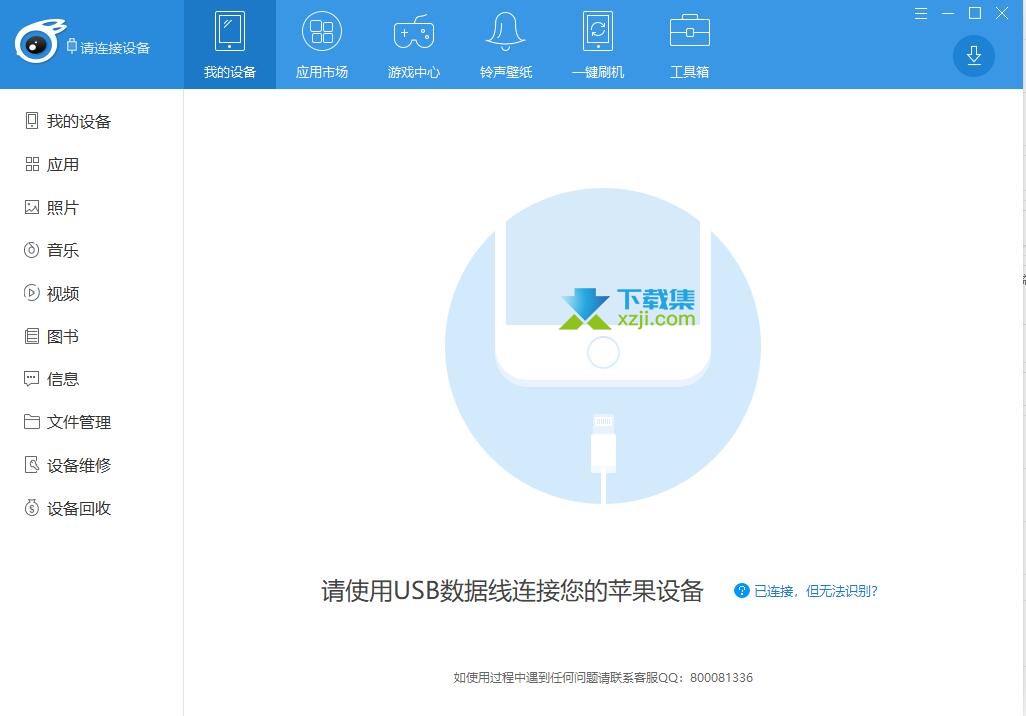Open the download manager arrow button
This screenshot has width=1026, height=716.
[974, 56]
